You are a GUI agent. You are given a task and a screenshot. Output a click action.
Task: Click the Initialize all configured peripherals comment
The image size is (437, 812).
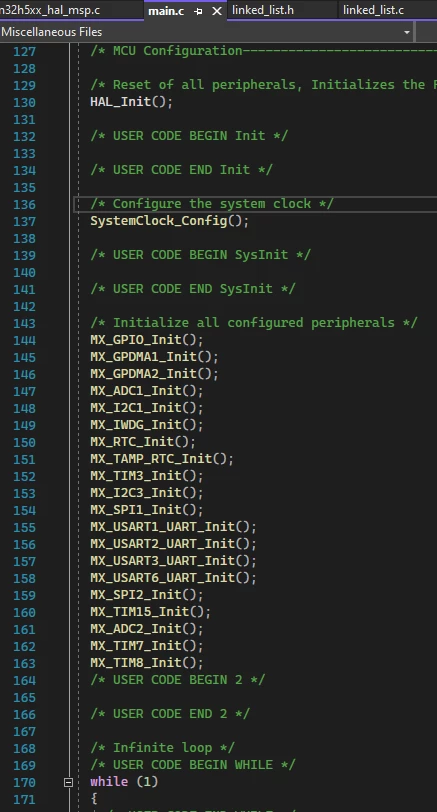coord(254,323)
